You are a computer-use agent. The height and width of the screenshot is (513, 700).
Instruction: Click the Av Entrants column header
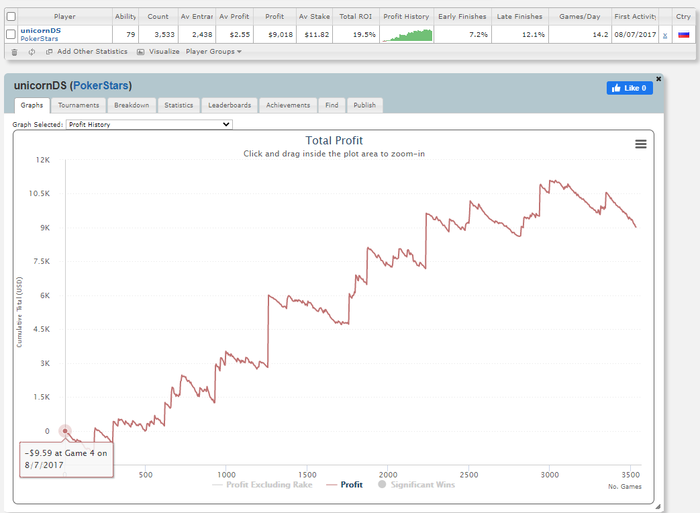tap(197, 17)
